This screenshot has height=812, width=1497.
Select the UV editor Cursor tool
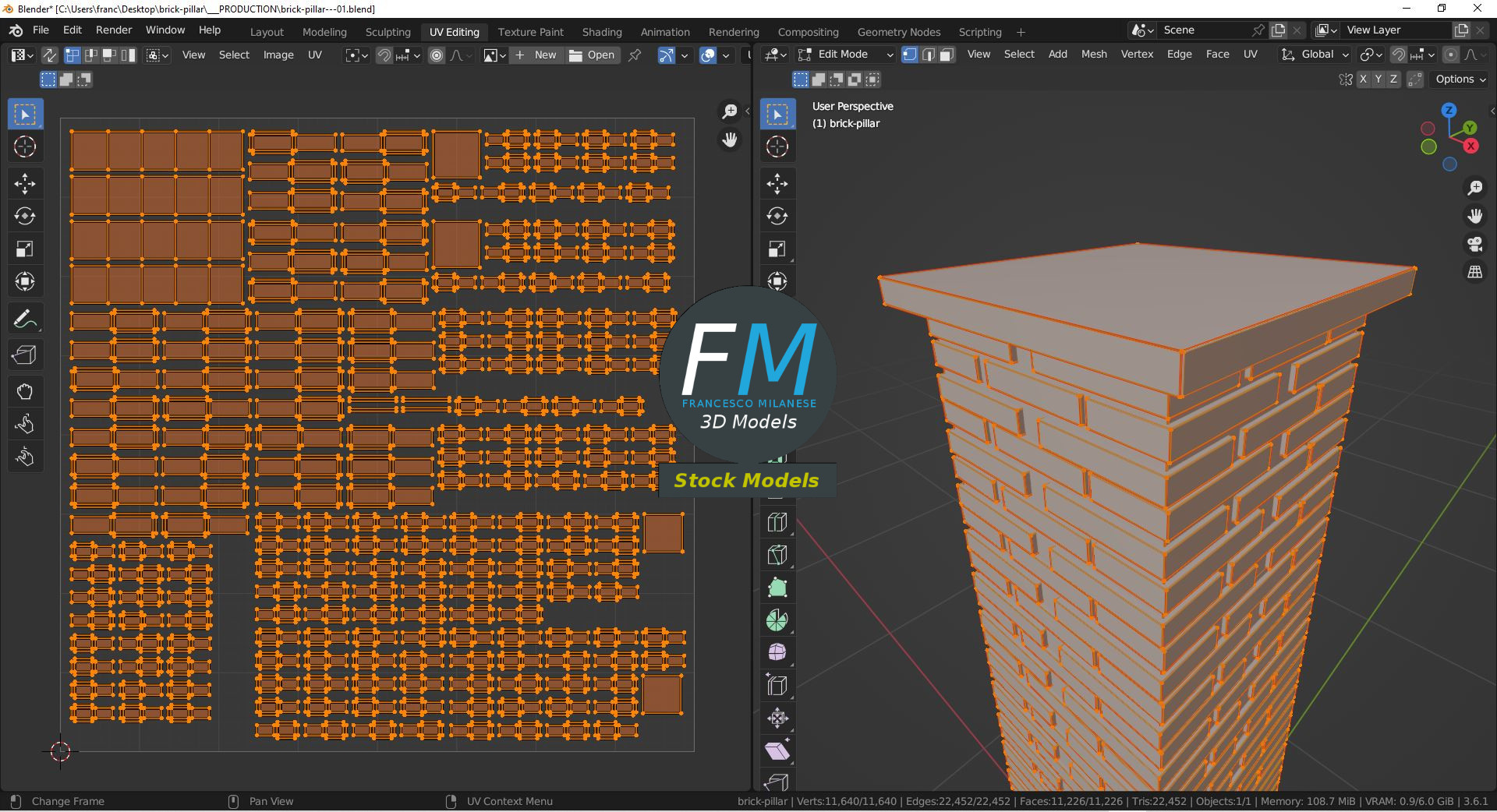(25, 147)
